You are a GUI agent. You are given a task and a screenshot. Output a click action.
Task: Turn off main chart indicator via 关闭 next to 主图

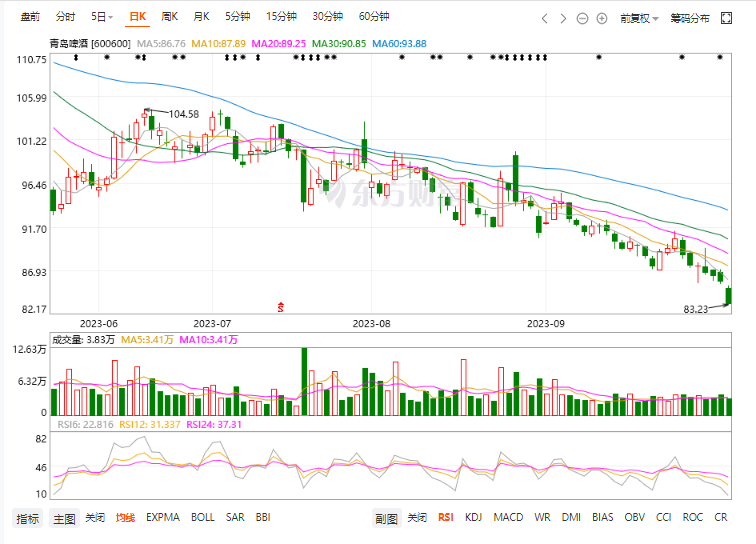coord(95,517)
